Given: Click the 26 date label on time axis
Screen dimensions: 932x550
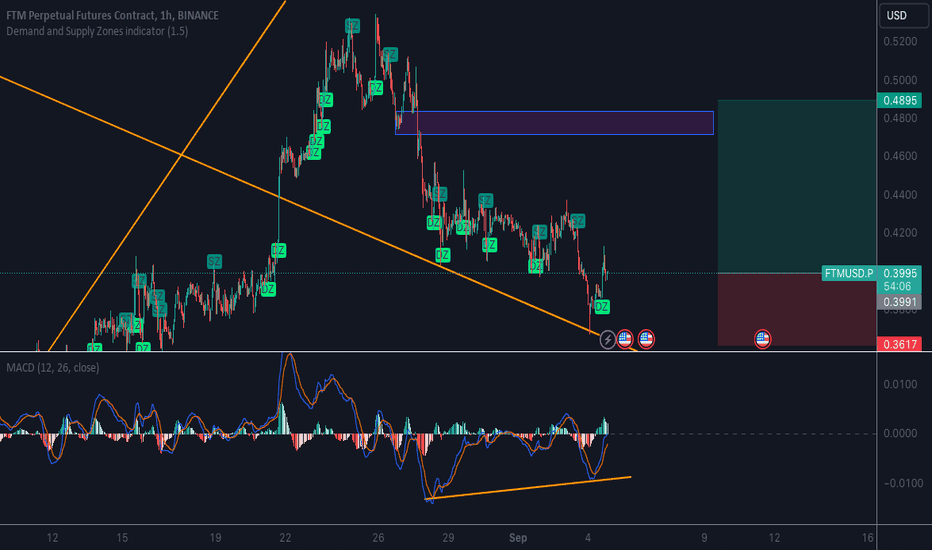Looking at the screenshot, I should pyautogui.click(x=378, y=538).
